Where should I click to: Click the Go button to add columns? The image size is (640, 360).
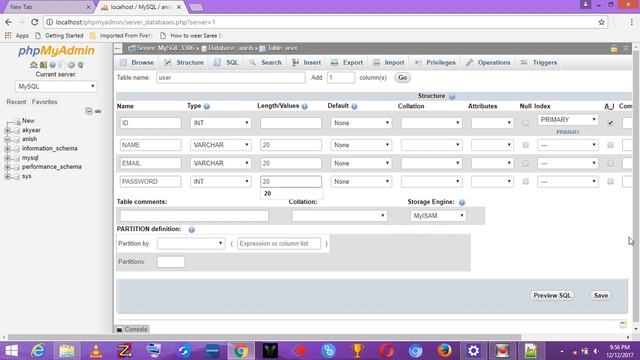402,78
